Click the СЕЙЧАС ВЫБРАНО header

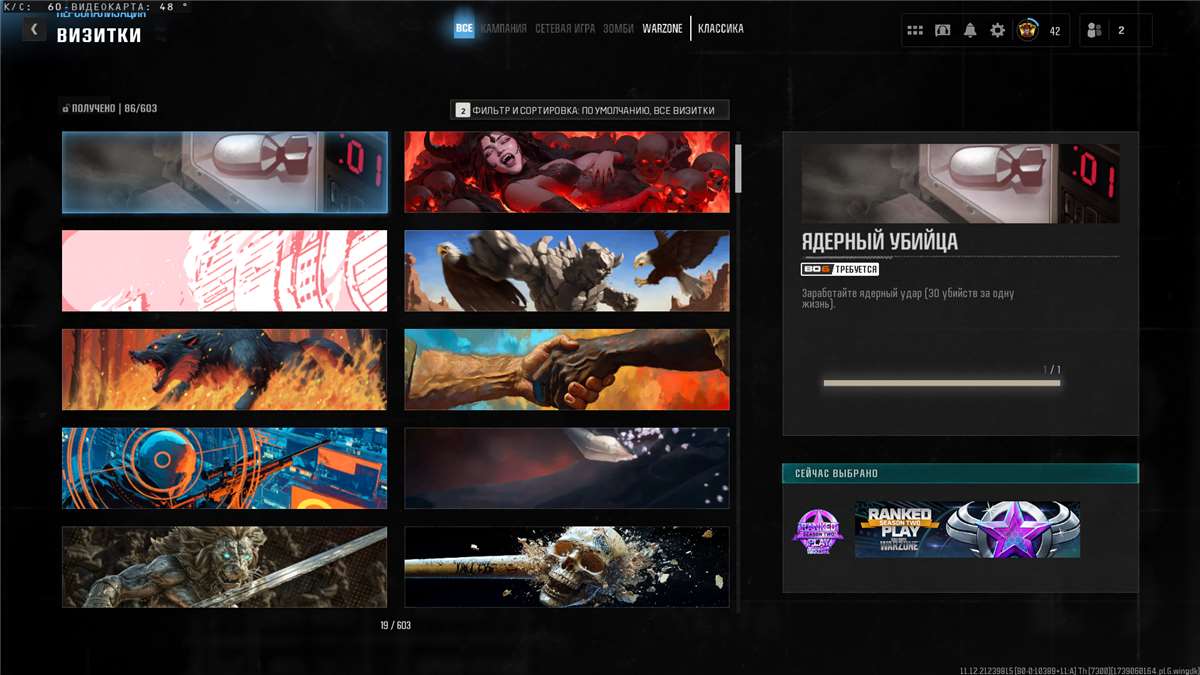[960, 473]
